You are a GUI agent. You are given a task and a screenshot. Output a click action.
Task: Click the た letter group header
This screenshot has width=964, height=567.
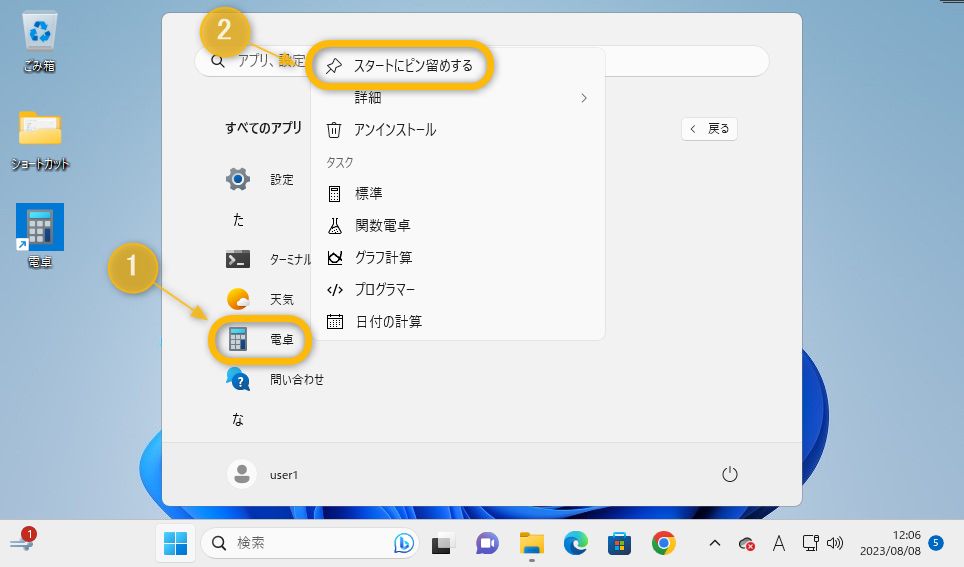(x=238, y=220)
